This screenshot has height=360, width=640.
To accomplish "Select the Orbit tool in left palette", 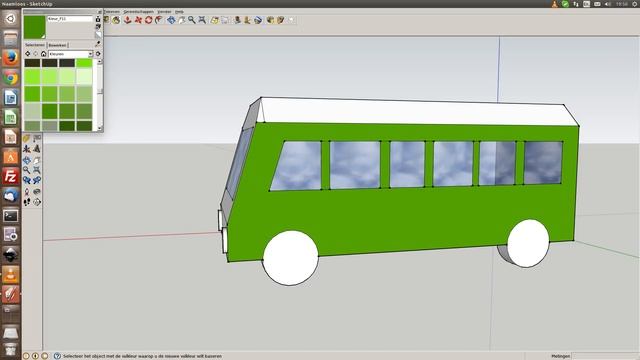I will tap(27, 160).
